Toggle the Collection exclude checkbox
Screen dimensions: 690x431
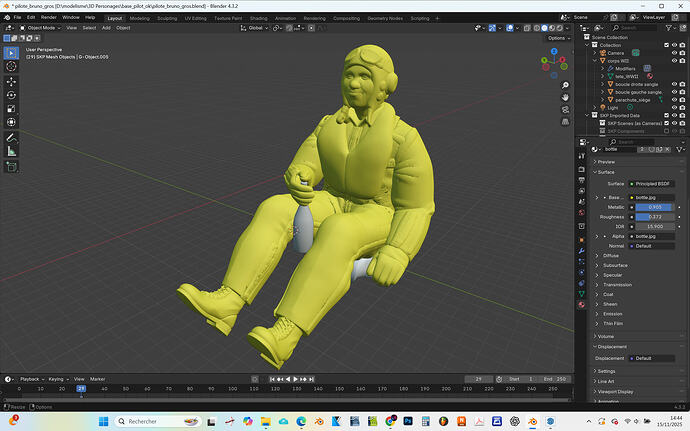pyautogui.click(x=665, y=45)
